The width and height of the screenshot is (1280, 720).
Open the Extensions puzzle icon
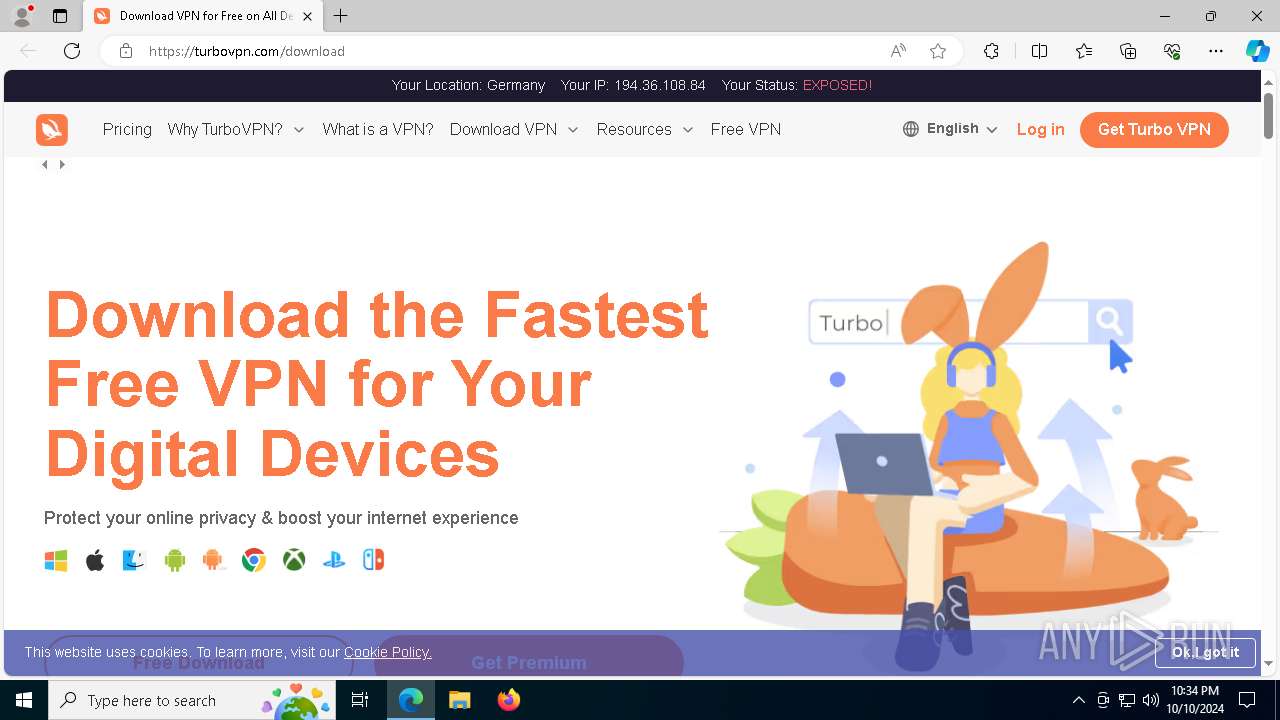tap(991, 51)
